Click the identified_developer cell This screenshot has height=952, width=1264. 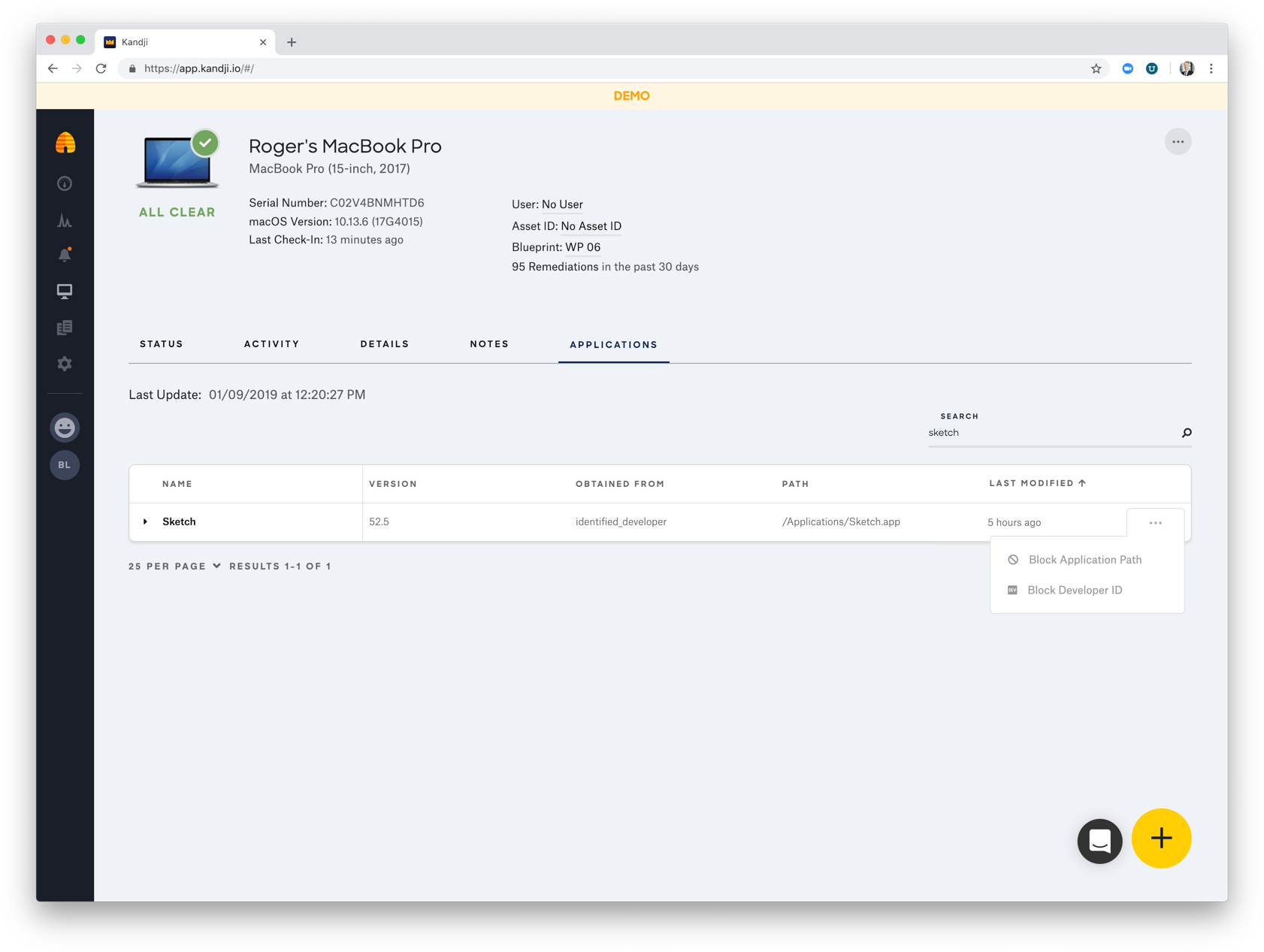point(621,521)
